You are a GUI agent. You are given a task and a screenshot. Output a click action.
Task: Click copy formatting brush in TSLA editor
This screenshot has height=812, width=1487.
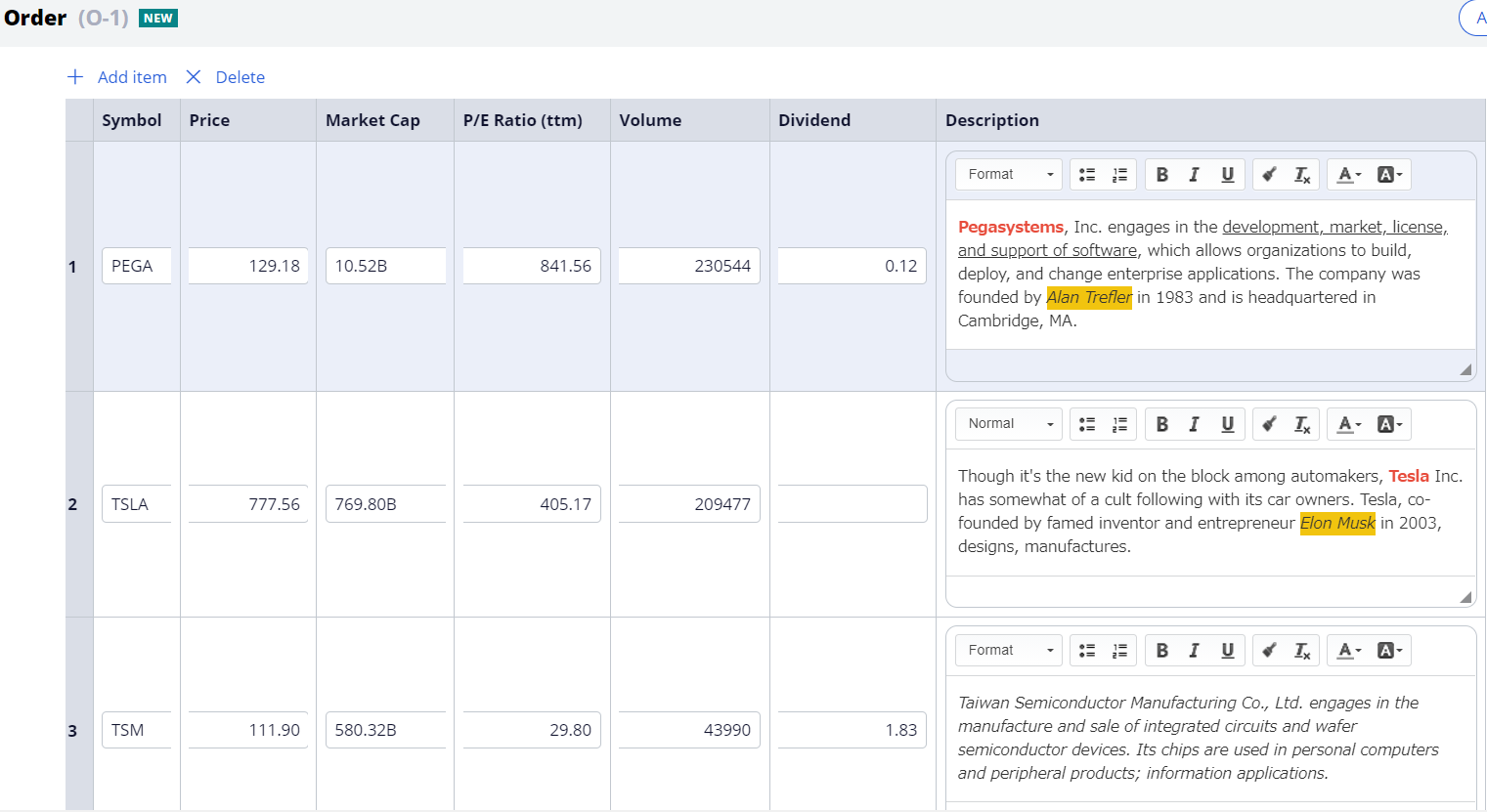[x=1269, y=424]
